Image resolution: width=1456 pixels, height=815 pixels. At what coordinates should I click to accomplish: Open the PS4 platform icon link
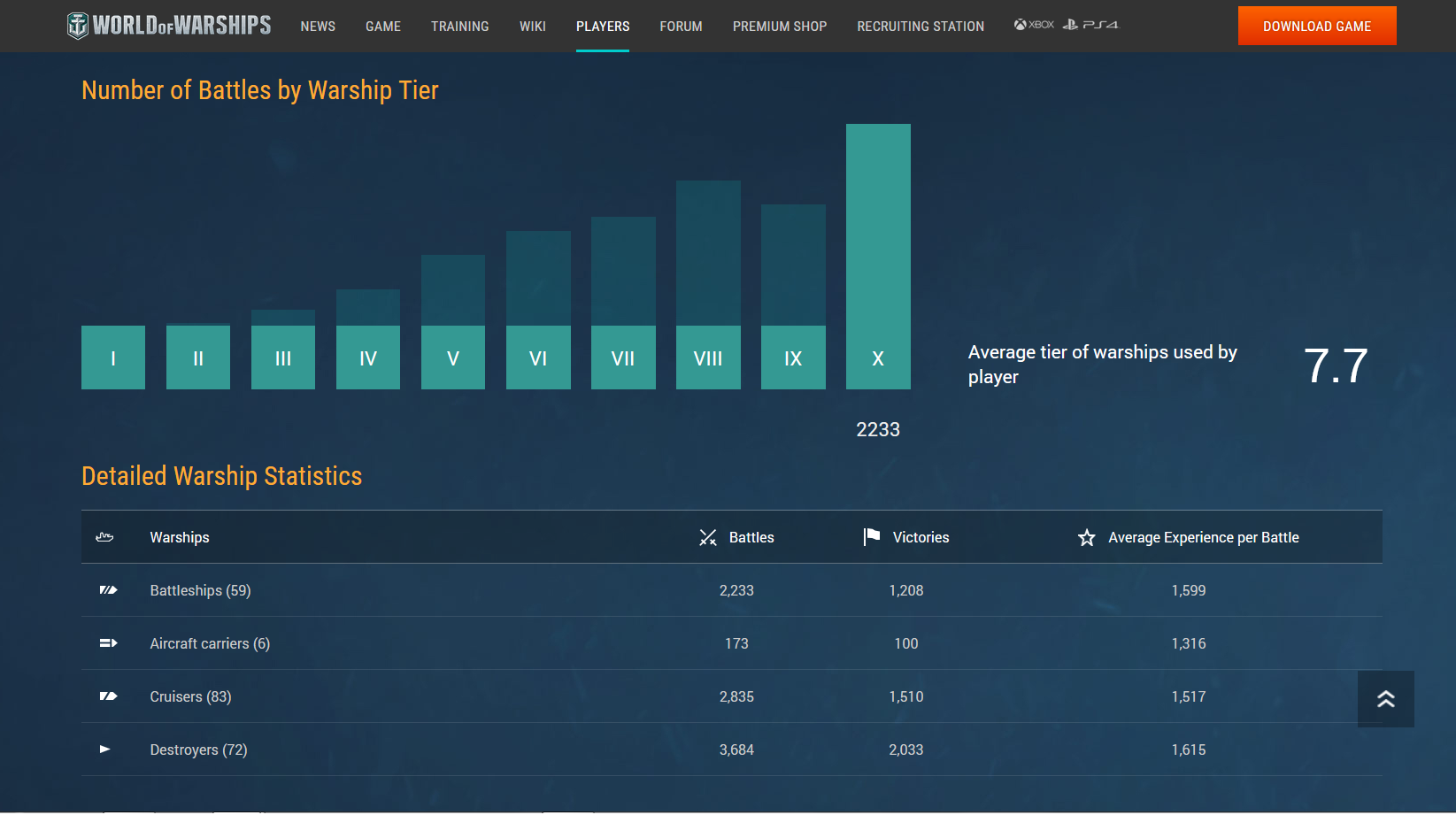(1090, 25)
